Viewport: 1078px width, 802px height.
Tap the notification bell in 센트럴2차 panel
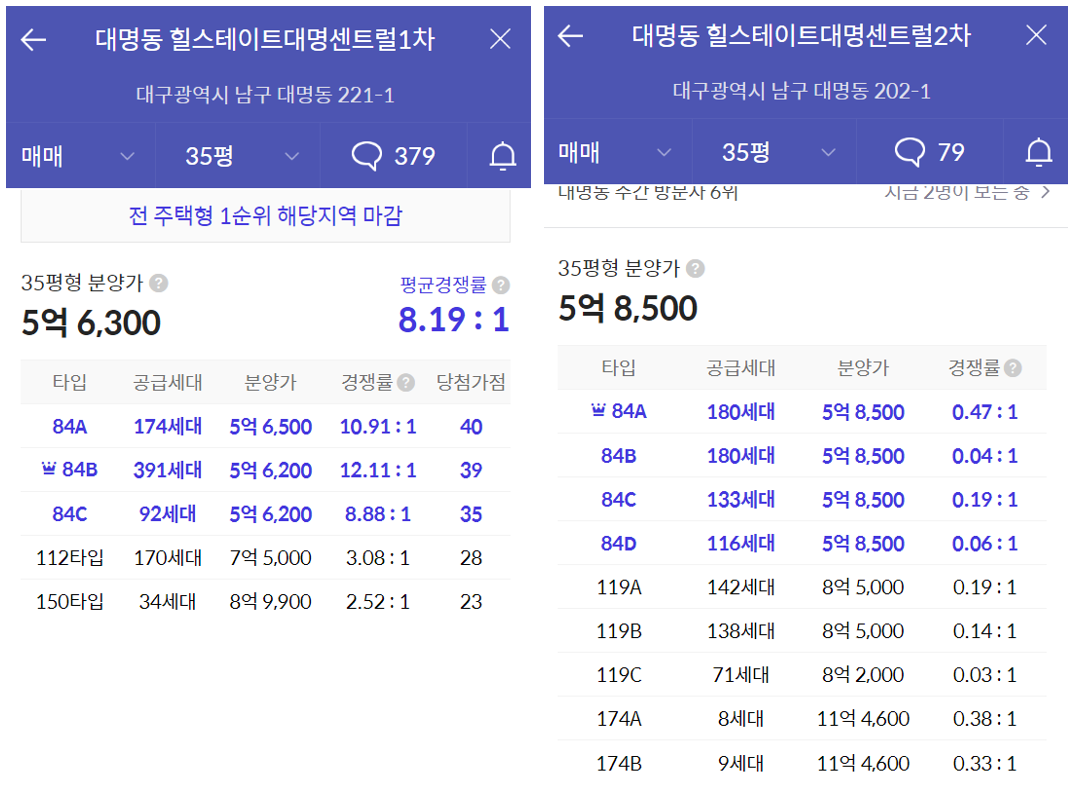(1039, 152)
